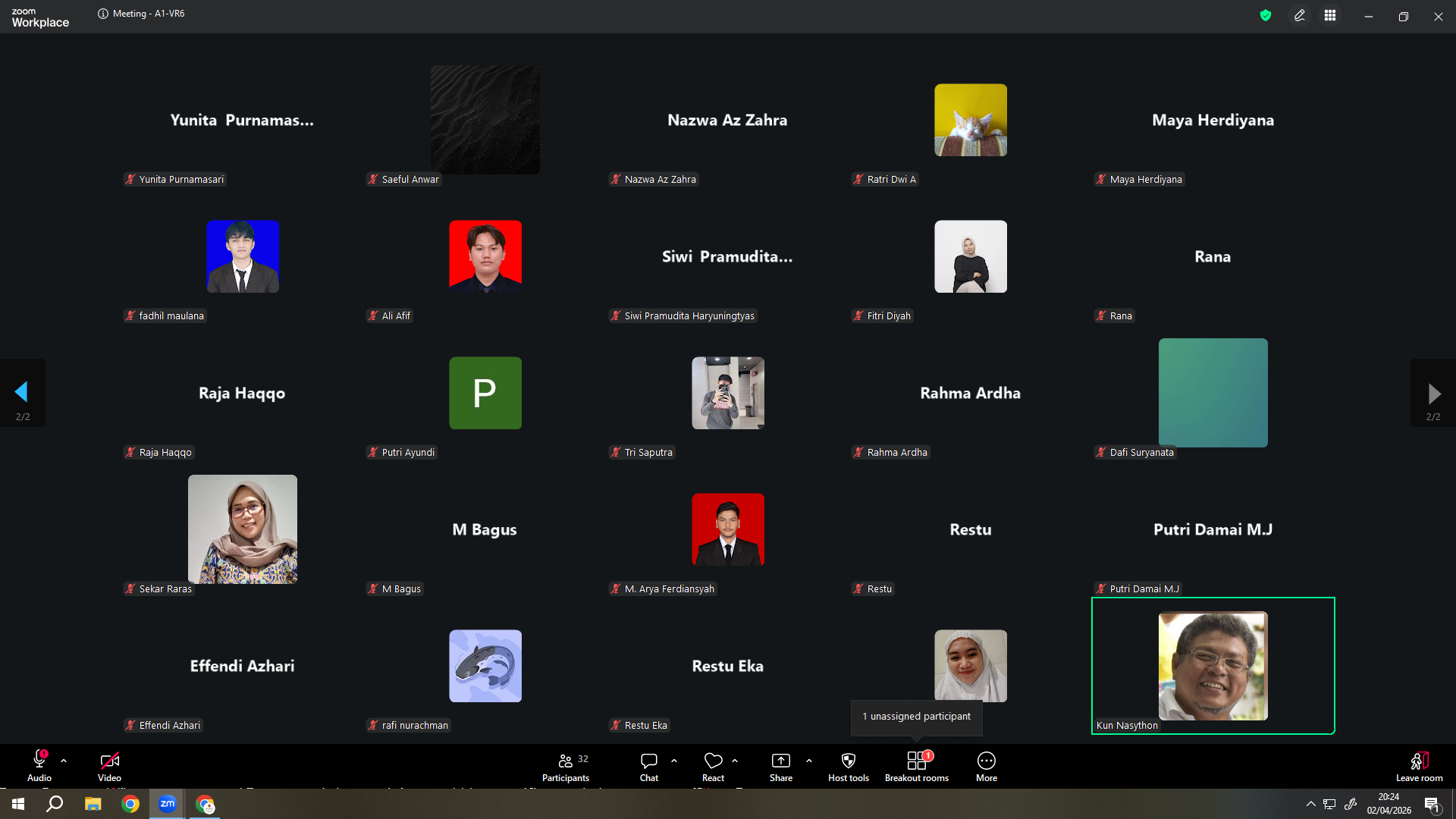Select Fitri Diyah's profile photo
Viewport: 1456px width, 819px height.
coord(971,256)
